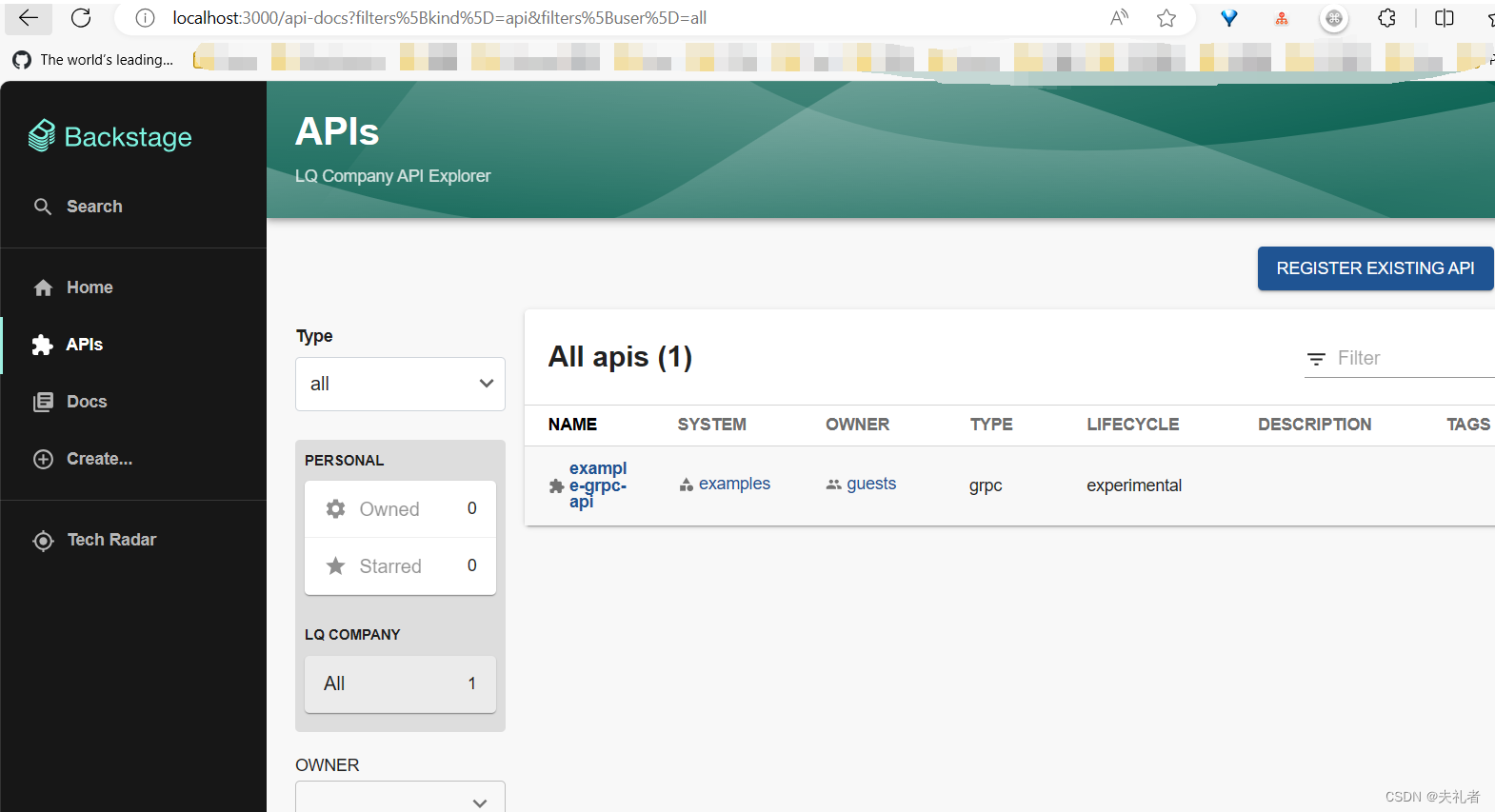Click the Owned gear icon
This screenshot has width=1495, height=812.
pyautogui.click(x=335, y=509)
